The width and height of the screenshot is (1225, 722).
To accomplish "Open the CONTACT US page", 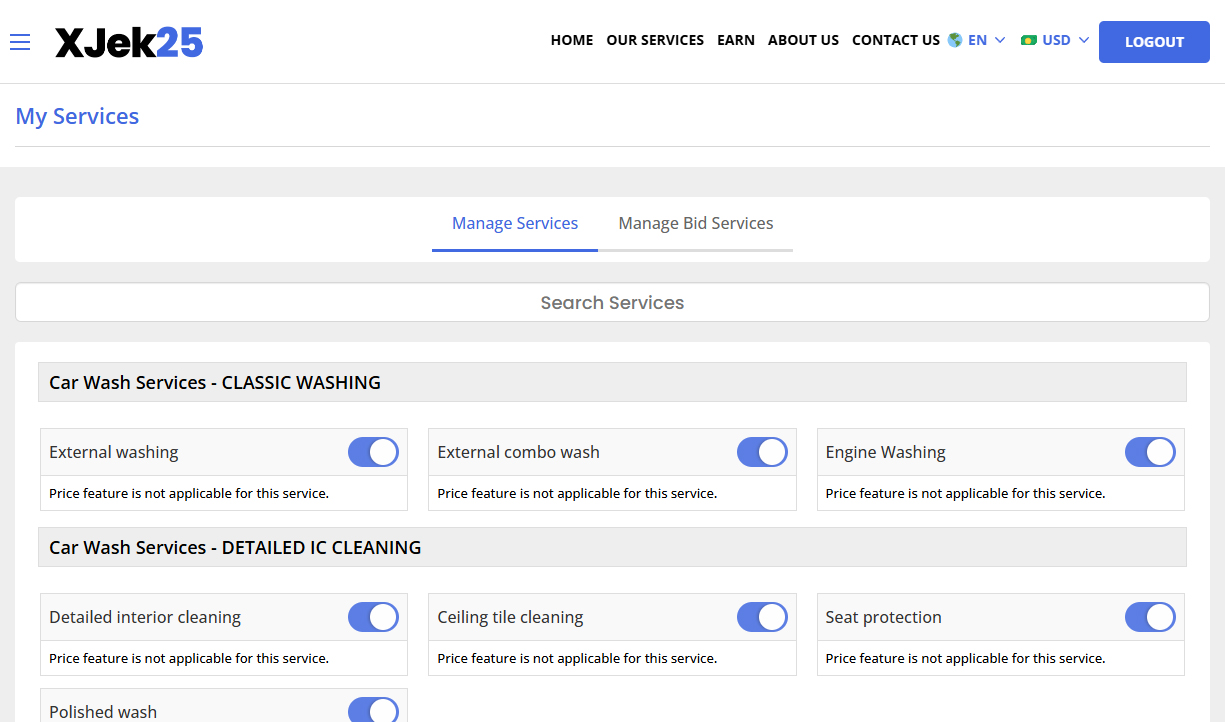I will pos(895,40).
